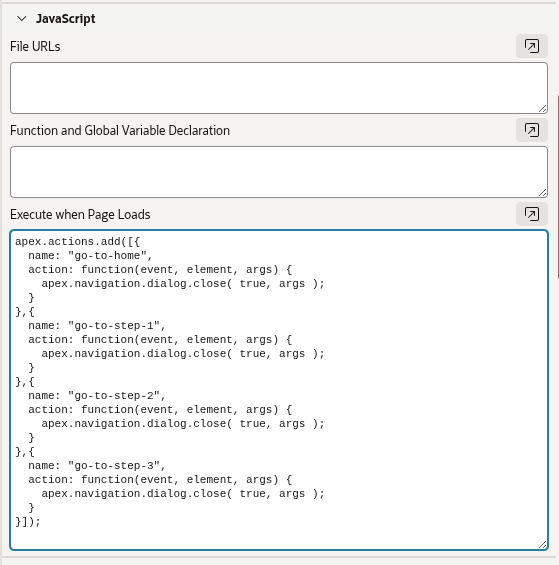The image size is (559, 565).
Task: Open code editor for Function and Global Variable Declaration
Action: click(x=532, y=130)
